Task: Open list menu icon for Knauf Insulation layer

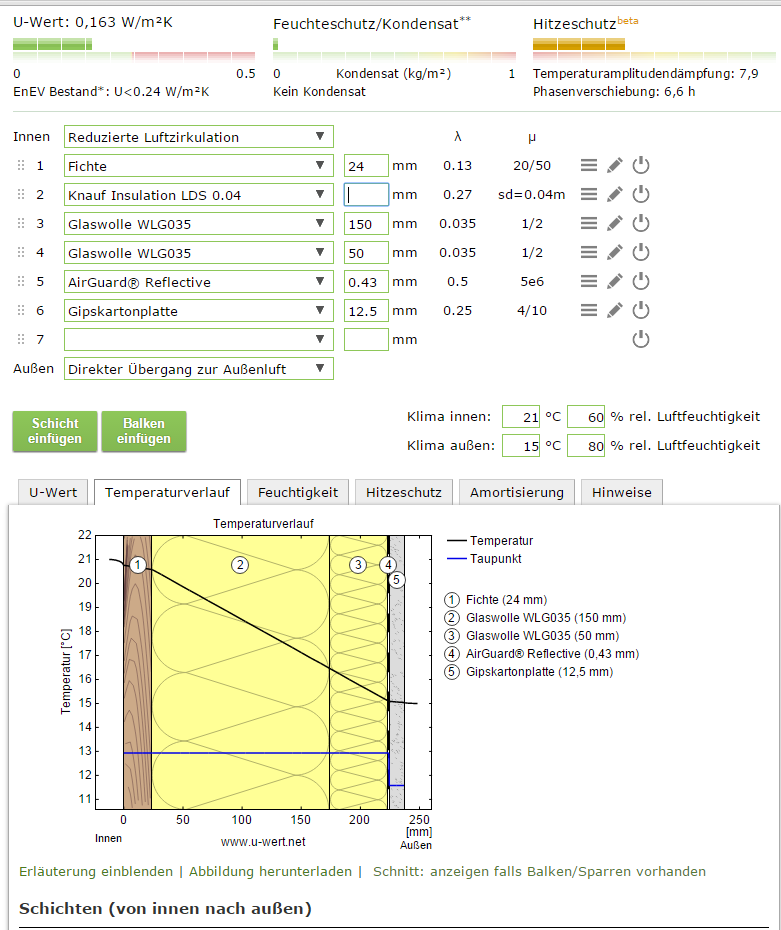Action: [x=590, y=195]
